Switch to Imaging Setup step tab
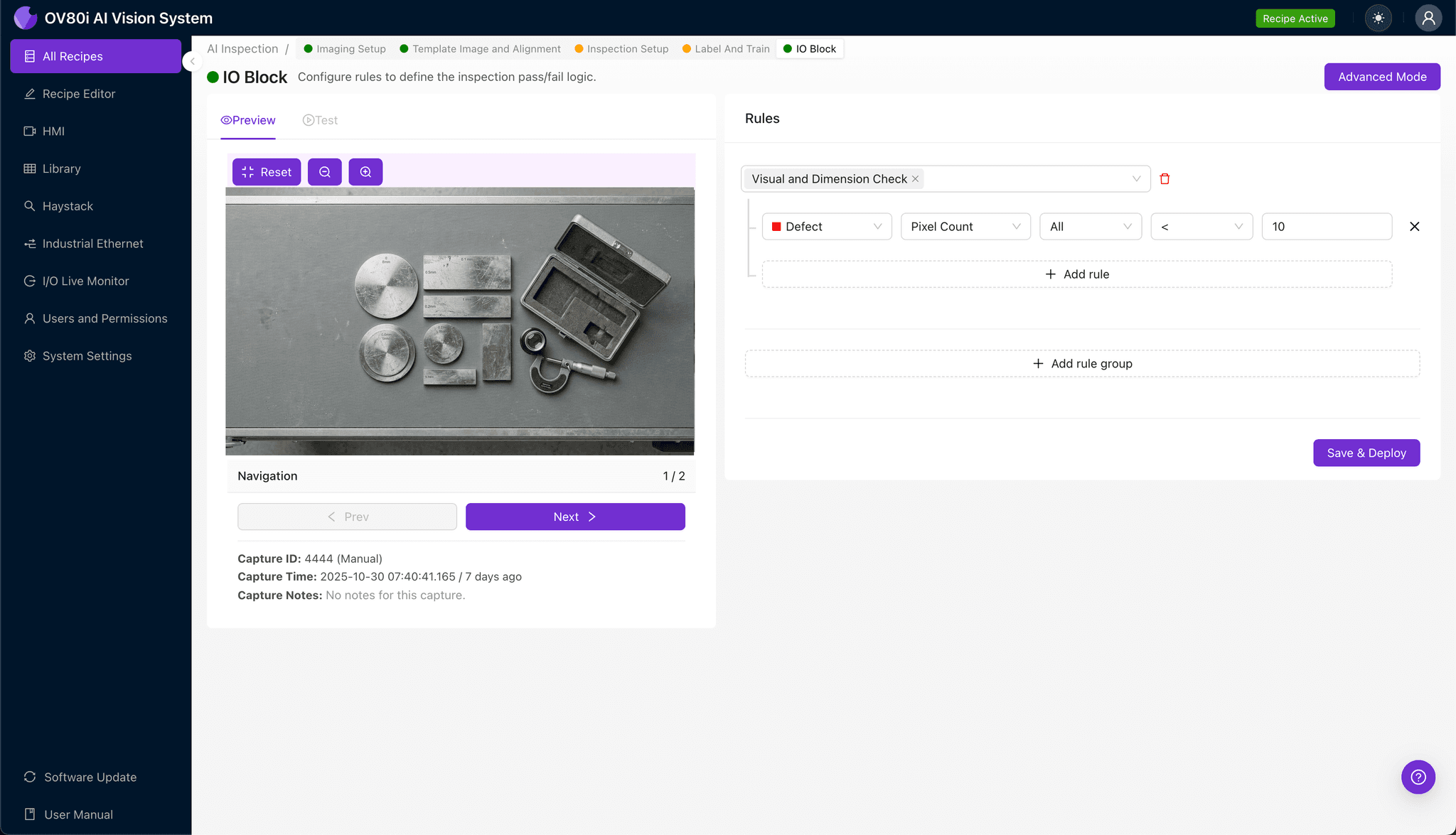 pos(345,49)
